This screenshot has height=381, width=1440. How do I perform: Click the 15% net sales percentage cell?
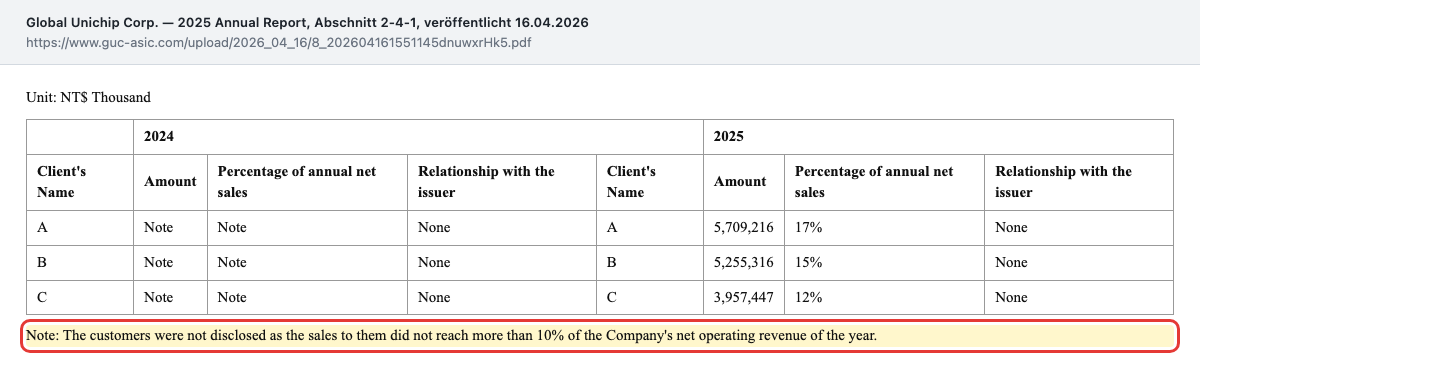[884, 262]
